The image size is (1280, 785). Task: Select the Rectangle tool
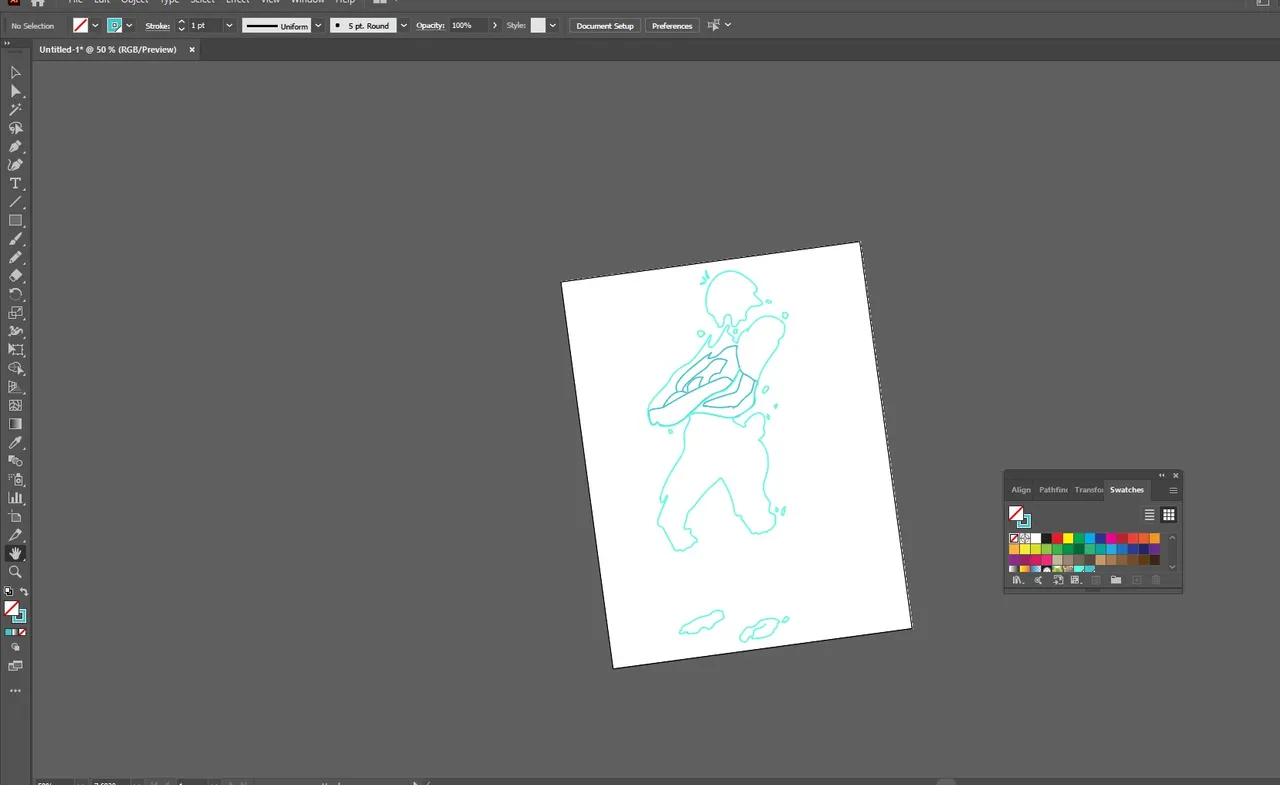tap(15, 221)
